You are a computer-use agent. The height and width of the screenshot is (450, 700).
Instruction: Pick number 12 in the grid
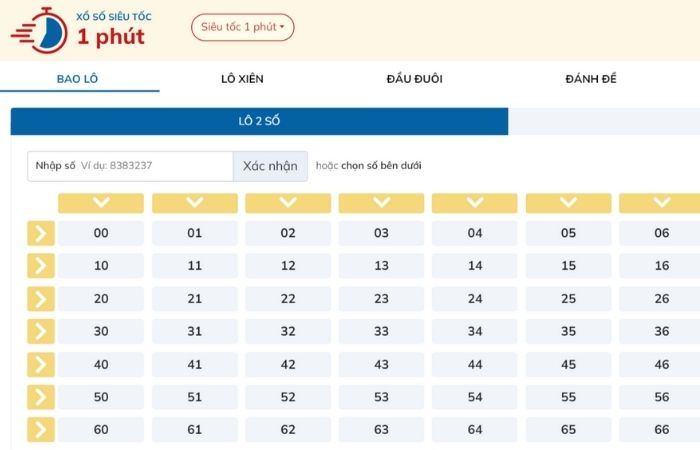(x=288, y=266)
